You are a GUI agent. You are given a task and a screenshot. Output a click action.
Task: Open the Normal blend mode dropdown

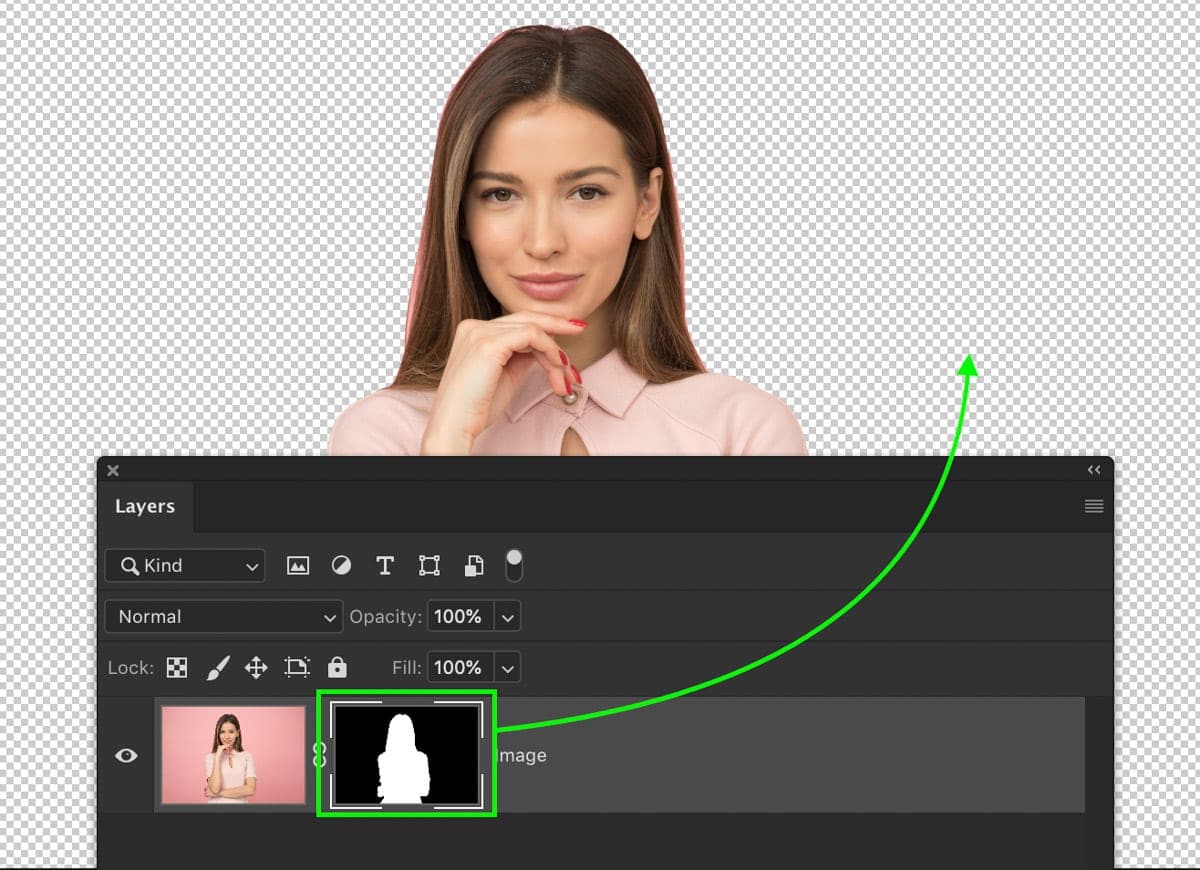224,617
